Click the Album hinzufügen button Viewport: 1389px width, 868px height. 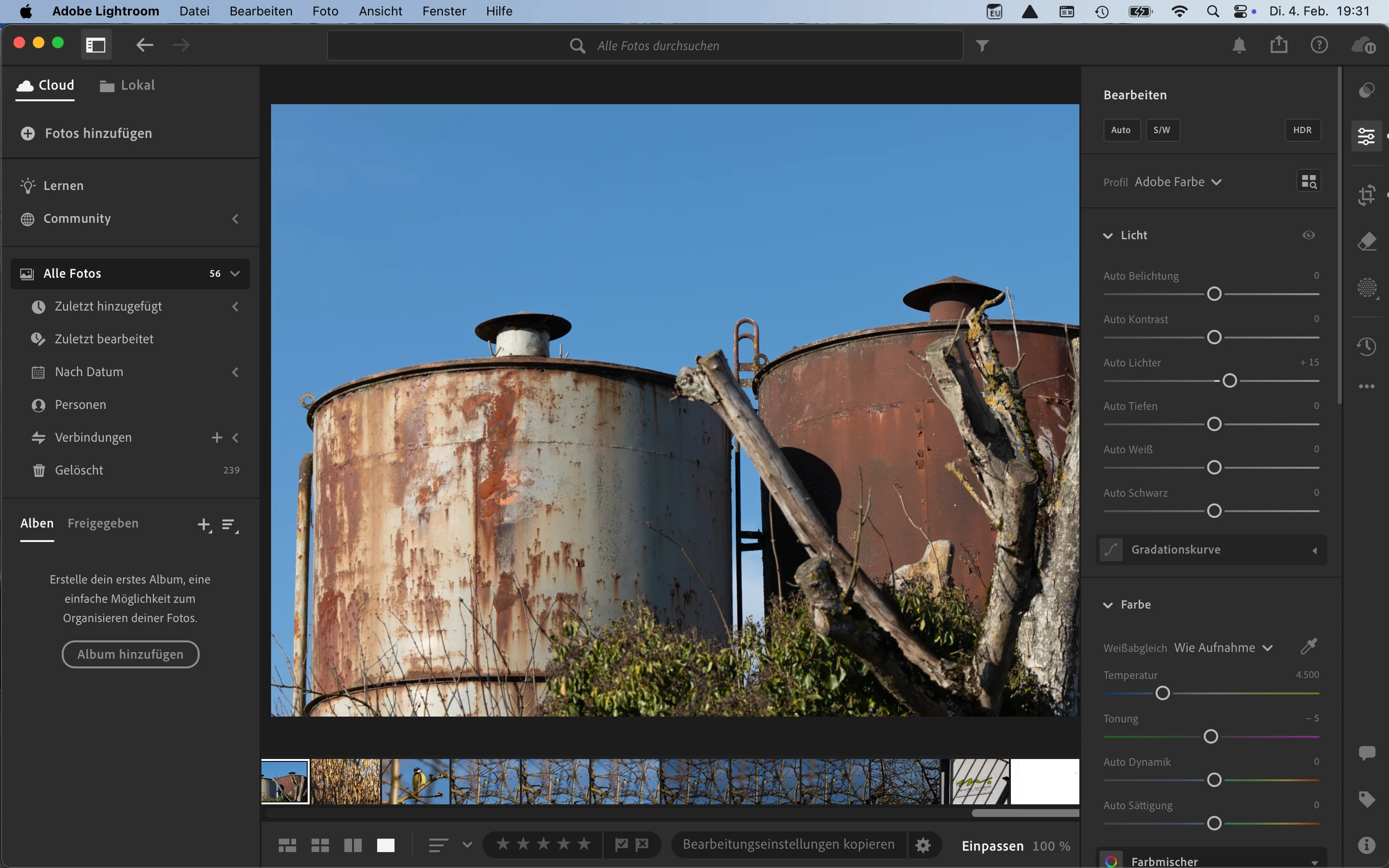pyautogui.click(x=130, y=654)
